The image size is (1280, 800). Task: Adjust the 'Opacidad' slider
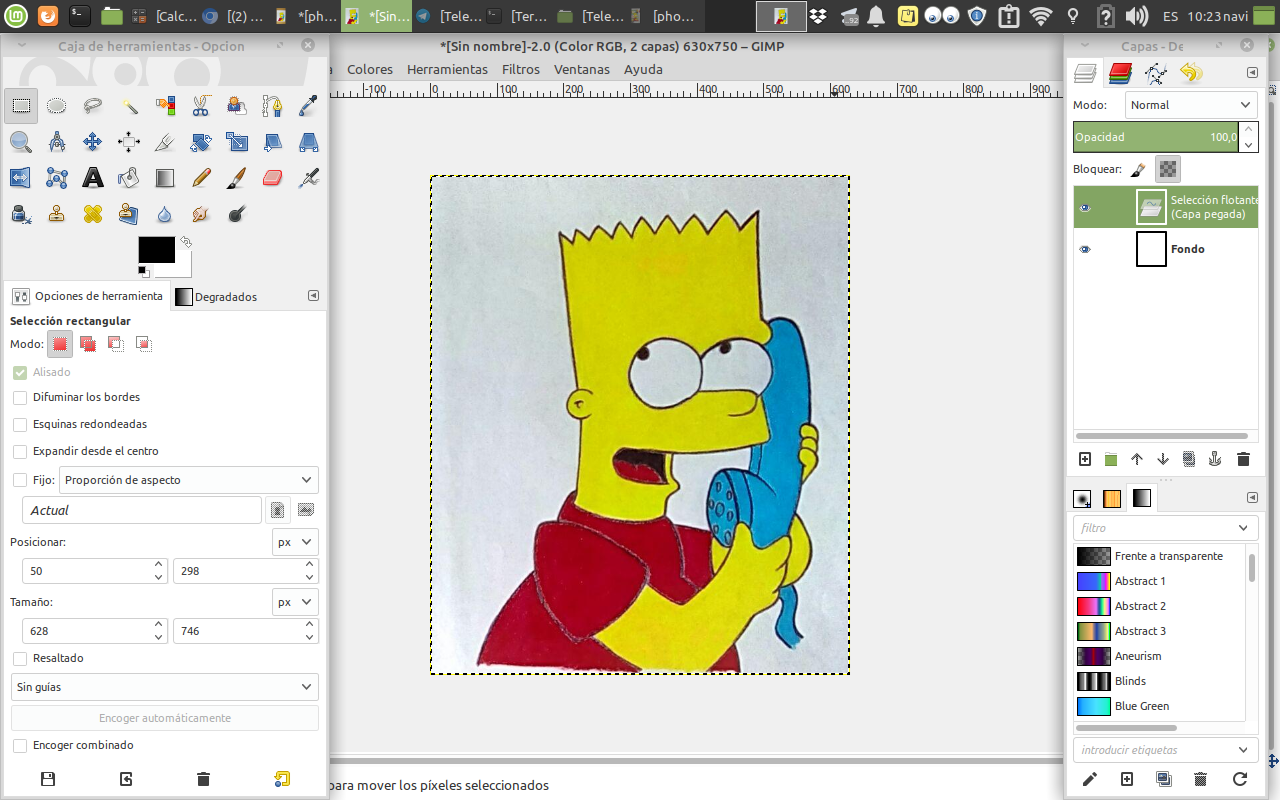1157,137
